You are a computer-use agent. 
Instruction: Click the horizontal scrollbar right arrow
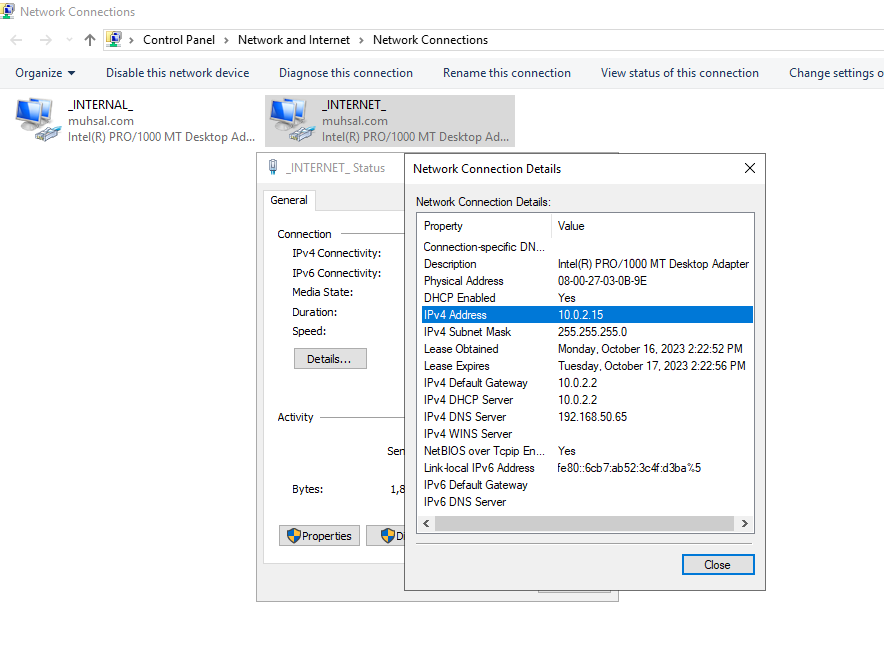pos(744,523)
